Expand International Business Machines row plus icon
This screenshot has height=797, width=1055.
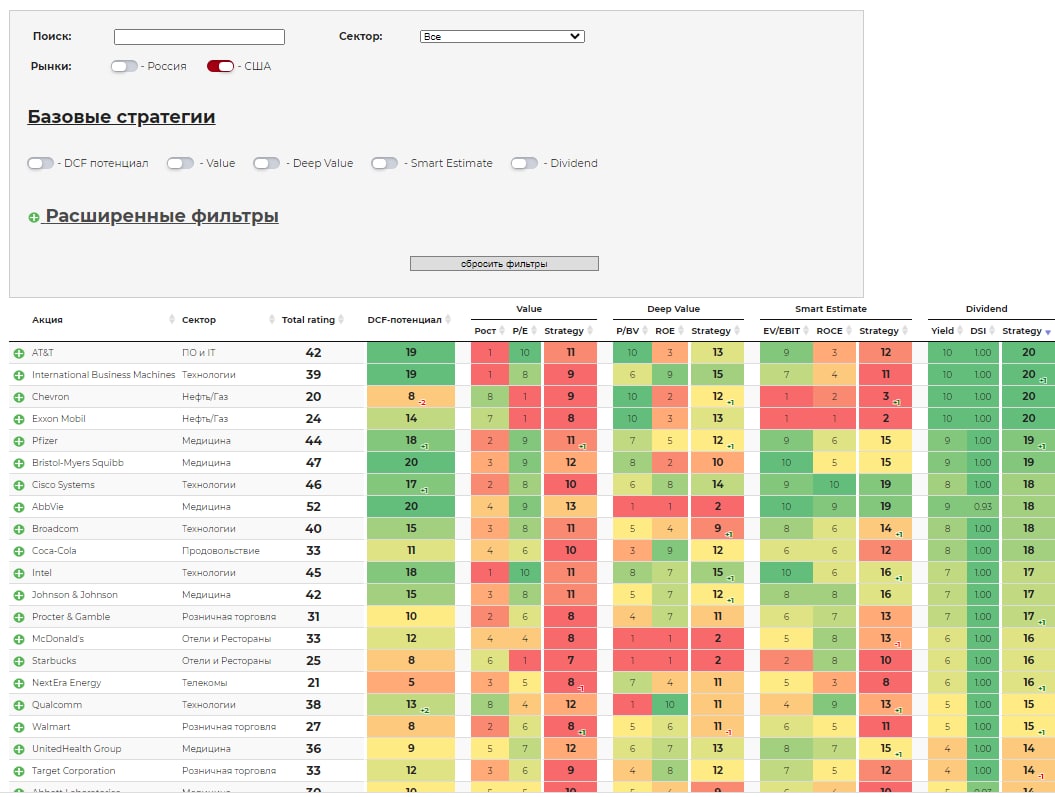(x=19, y=375)
